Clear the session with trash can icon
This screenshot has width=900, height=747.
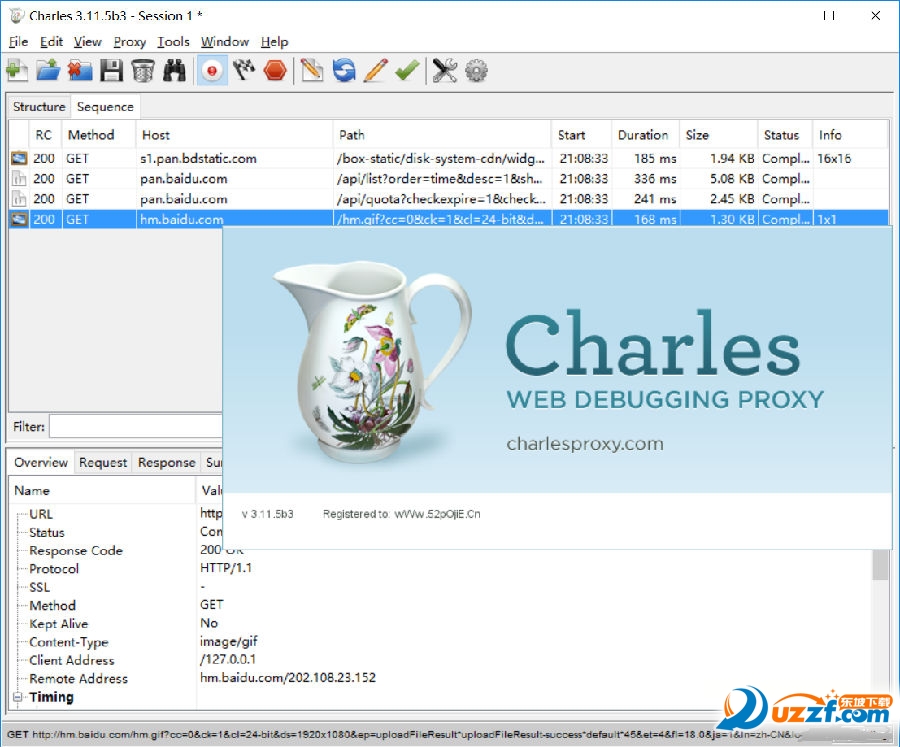point(142,71)
